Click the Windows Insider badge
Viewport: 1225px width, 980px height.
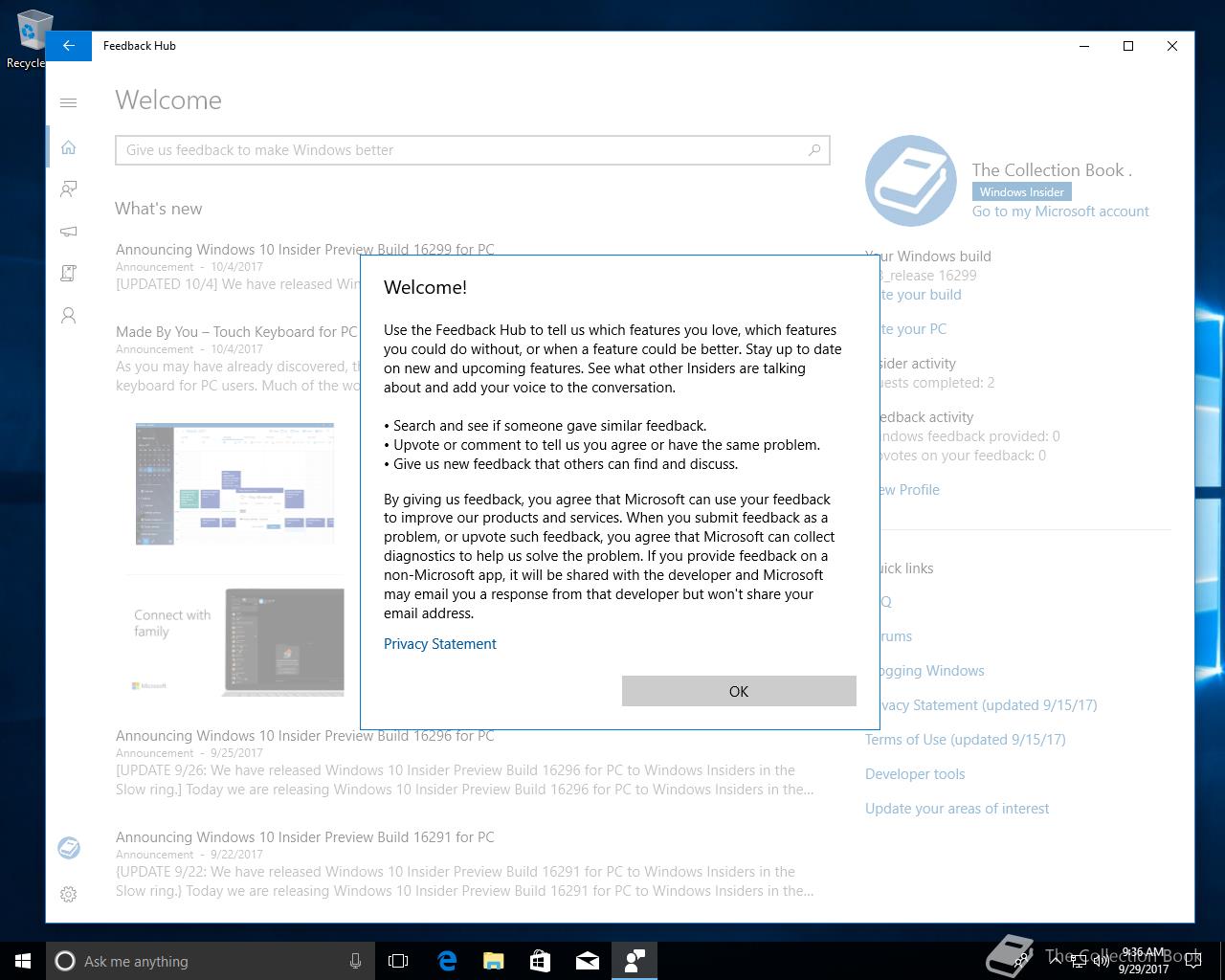(1022, 191)
